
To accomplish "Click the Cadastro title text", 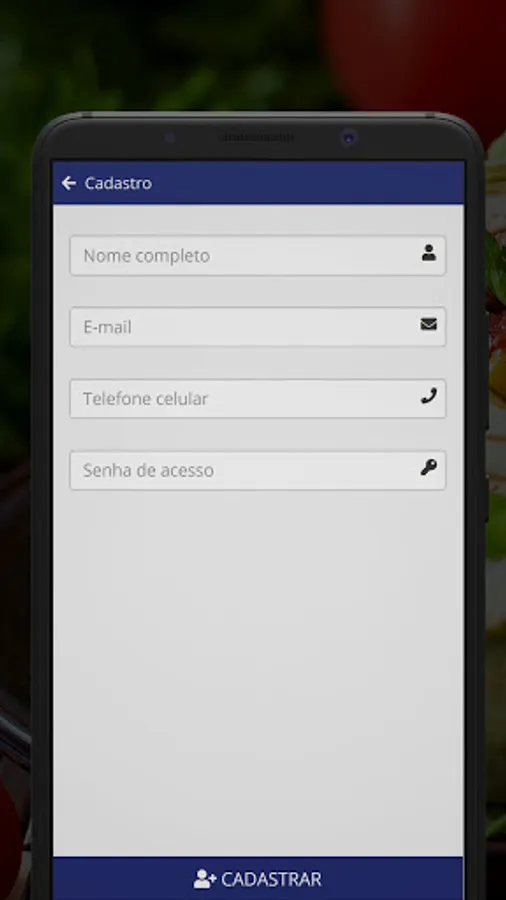I will (118, 183).
